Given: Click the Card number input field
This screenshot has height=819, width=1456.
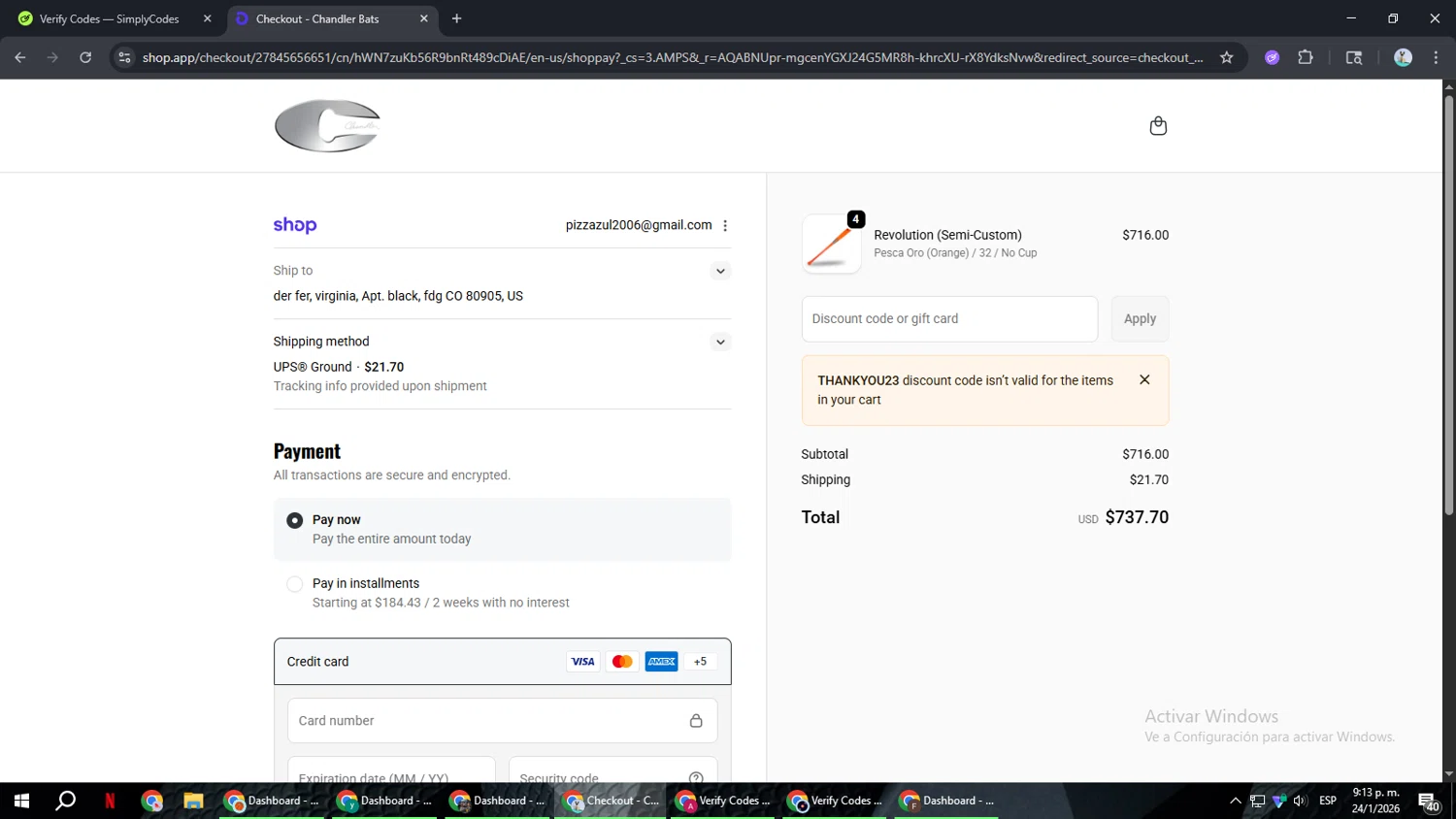Looking at the screenshot, I should click(503, 721).
